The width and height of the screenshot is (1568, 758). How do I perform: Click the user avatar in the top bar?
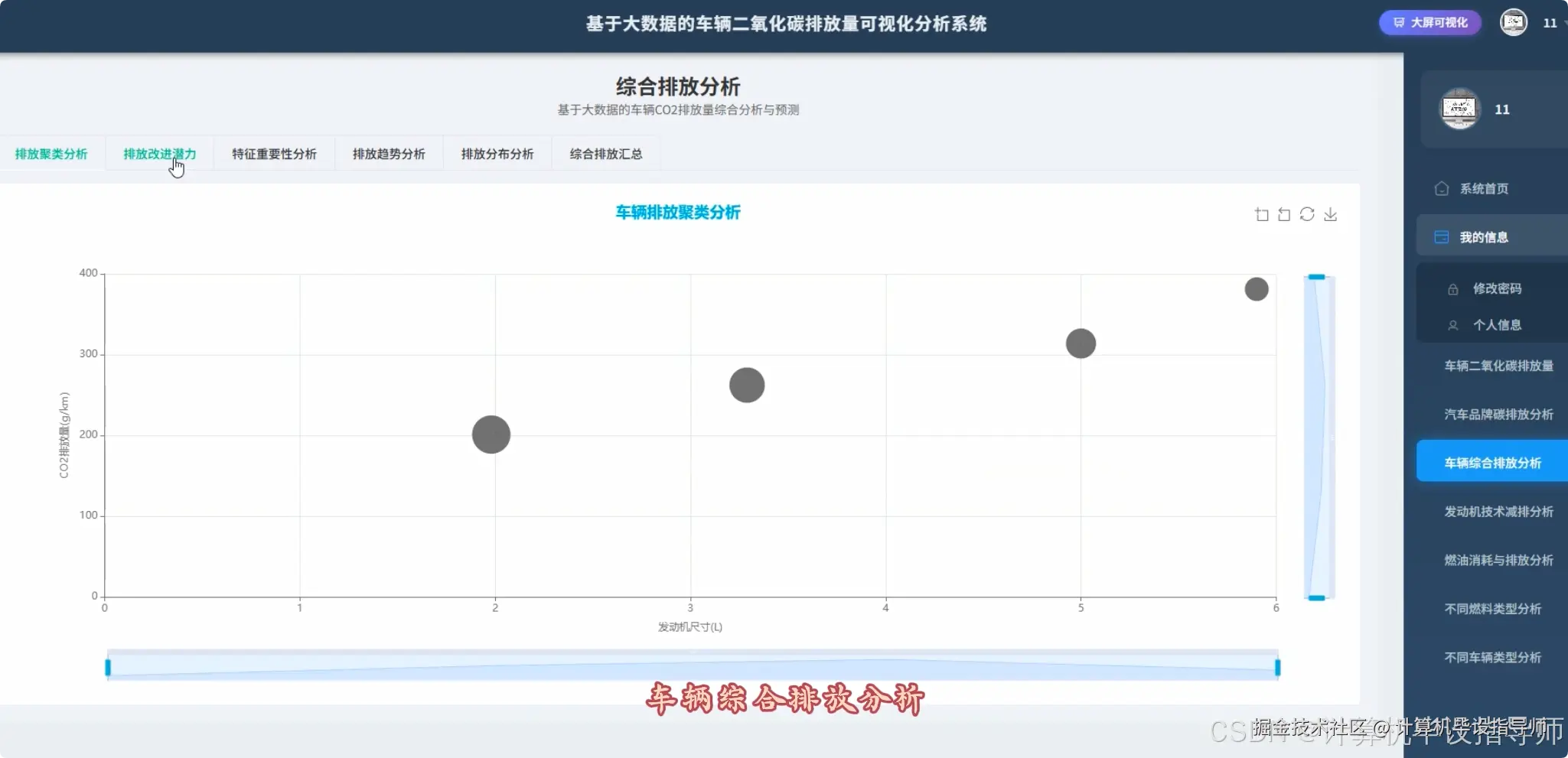pos(1514,22)
